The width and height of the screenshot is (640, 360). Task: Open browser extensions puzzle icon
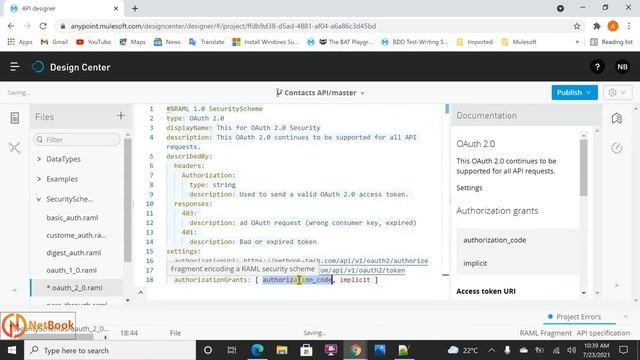point(597,26)
